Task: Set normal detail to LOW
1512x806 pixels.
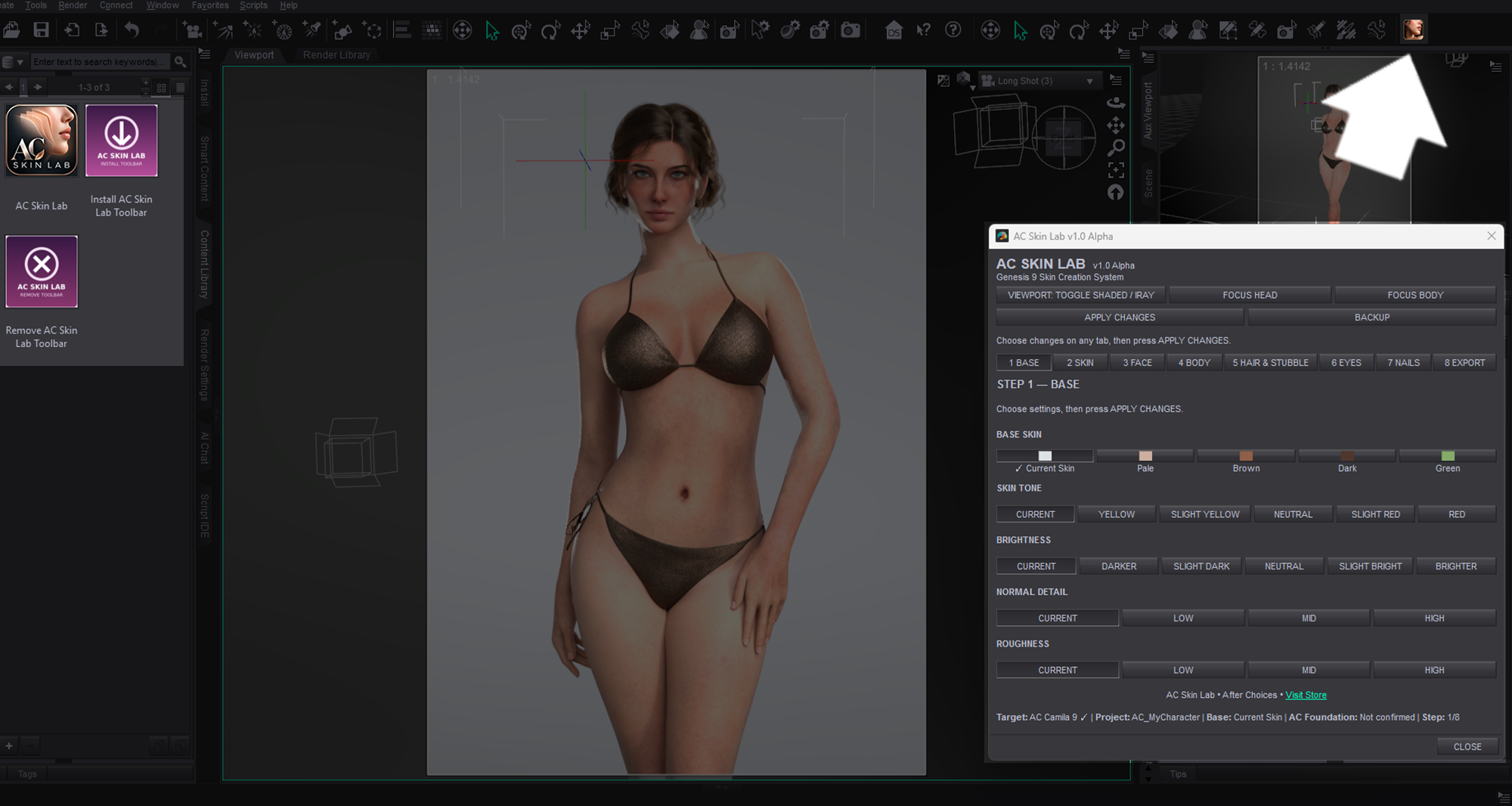Action: pos(1183,618)
